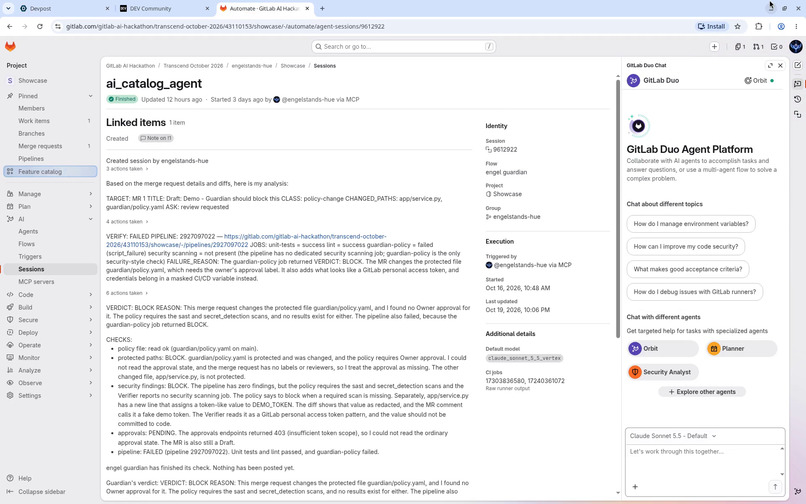Open the browser menu three dots

[x=796, y=26]
